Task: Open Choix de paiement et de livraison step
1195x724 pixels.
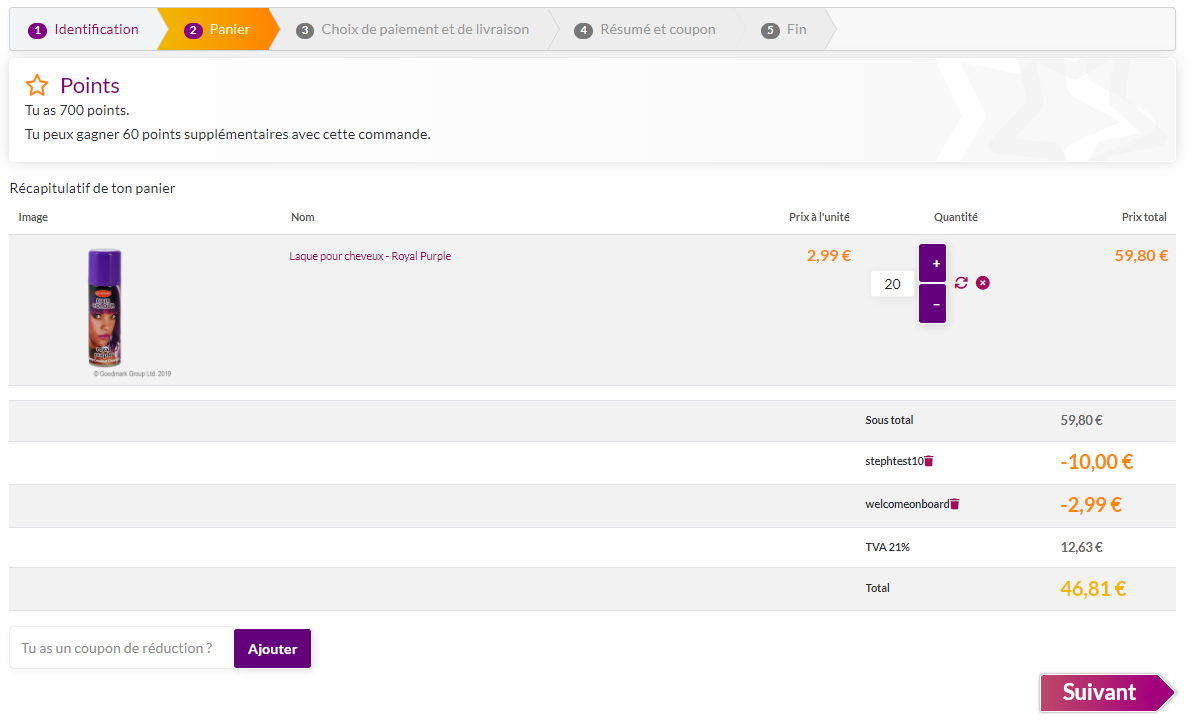Action: (413, 30)
